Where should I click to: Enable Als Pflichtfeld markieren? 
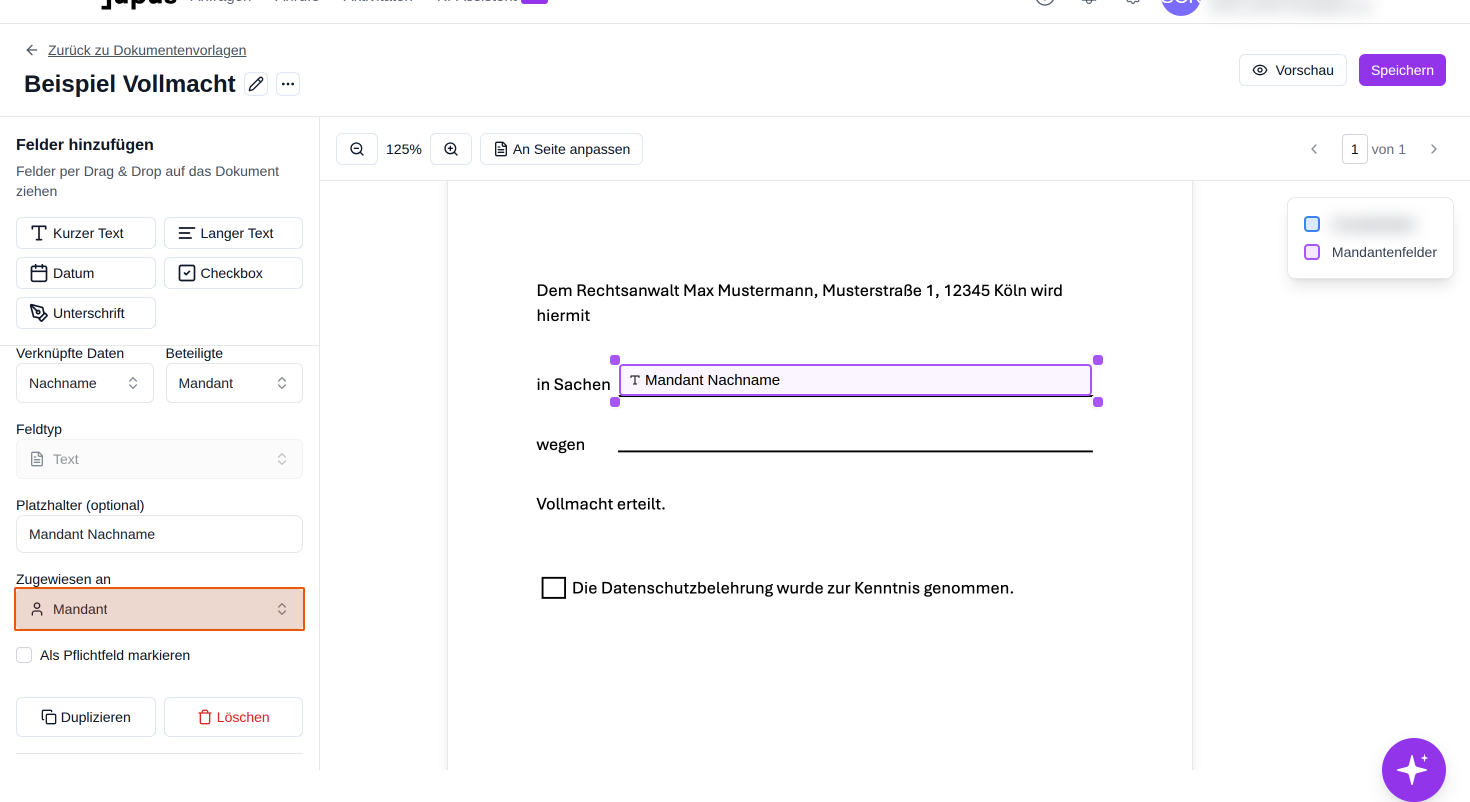point(24,655)
